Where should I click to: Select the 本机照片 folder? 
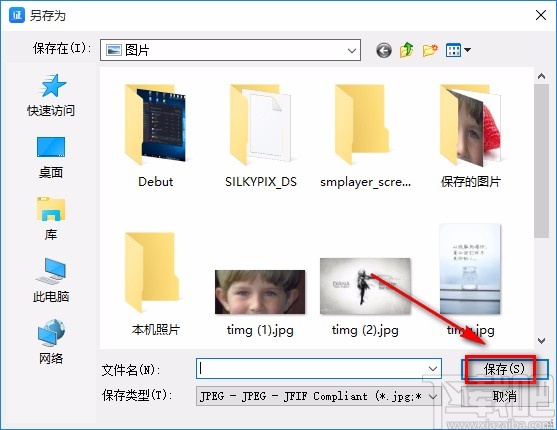point(155,284)
